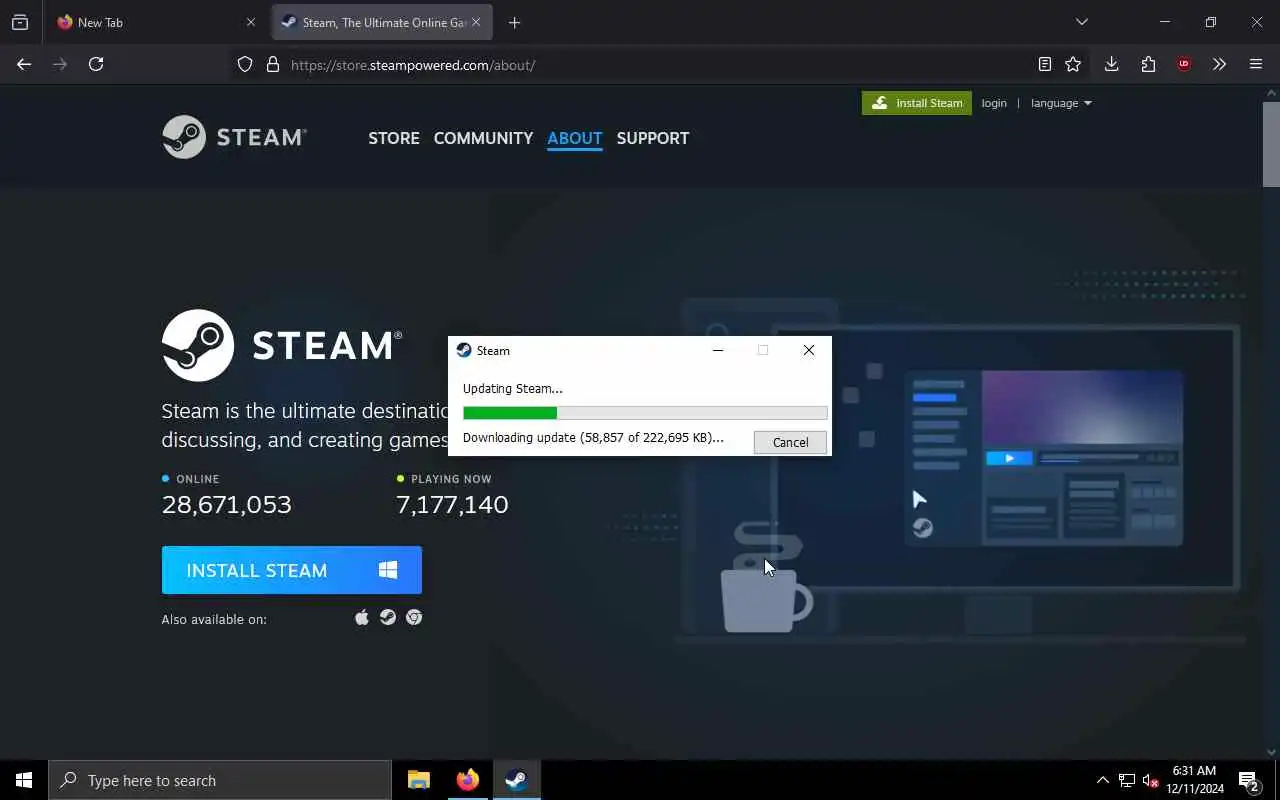Open the extensions puzzle-piece icon
1280x800 pixels.
(x=1148, y=64)
